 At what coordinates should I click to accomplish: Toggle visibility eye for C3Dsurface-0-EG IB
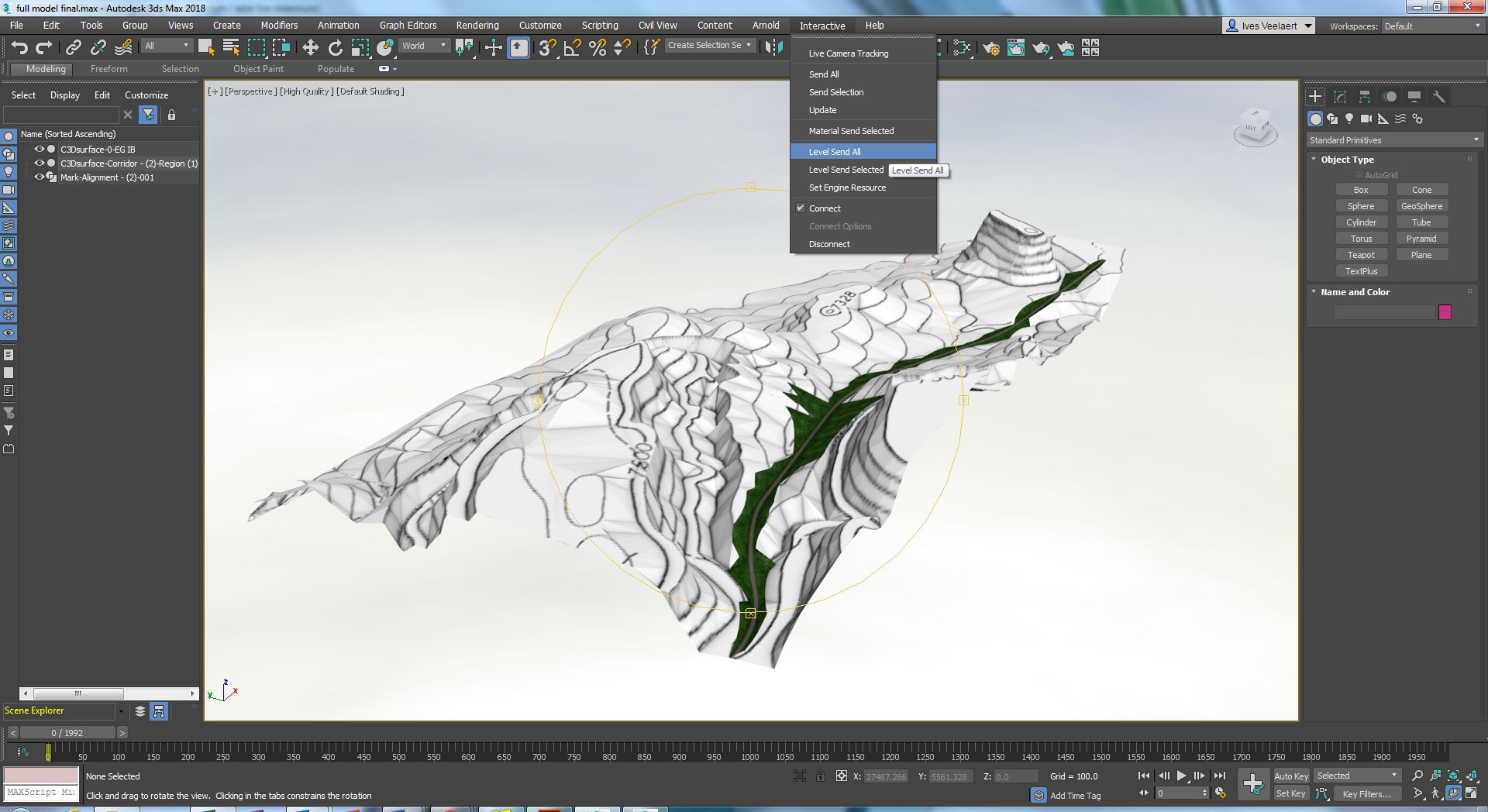(38, 150)
